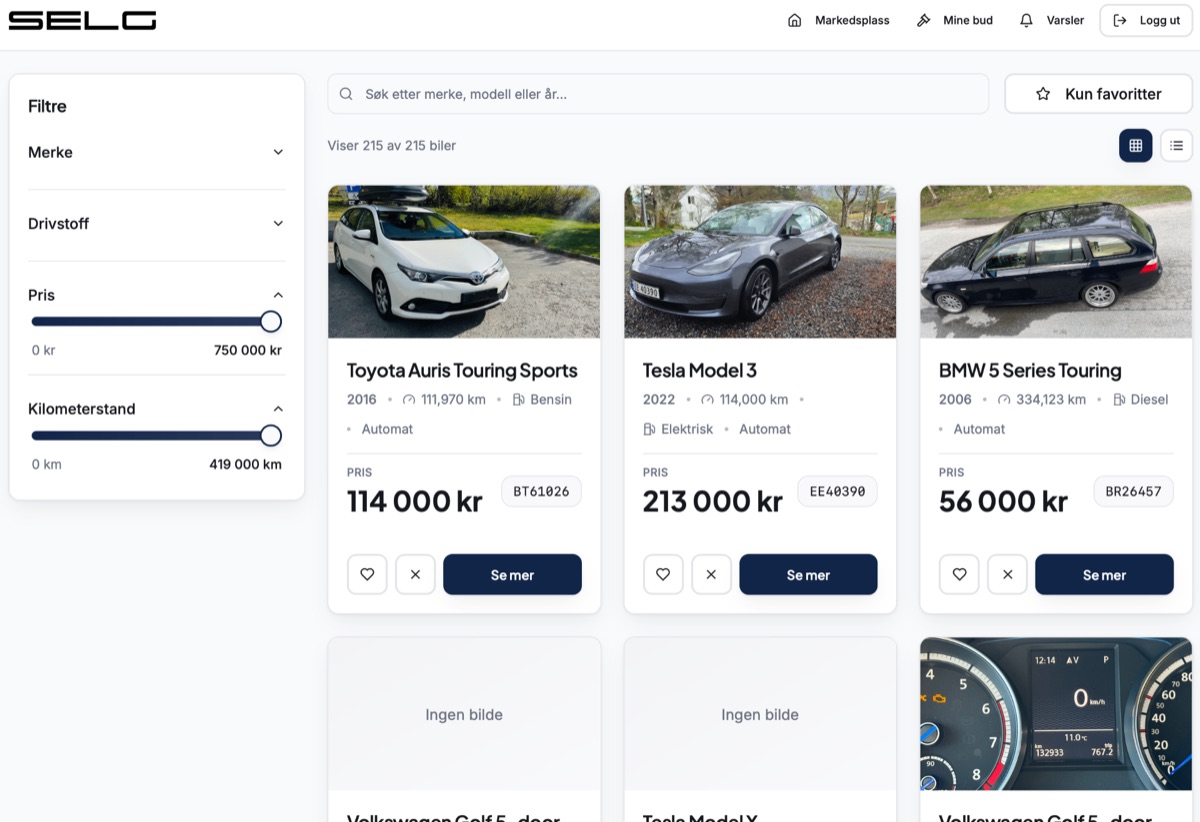Open Varsler notifications
This screenshot has height=822, width=1200.
[1051, 20]
